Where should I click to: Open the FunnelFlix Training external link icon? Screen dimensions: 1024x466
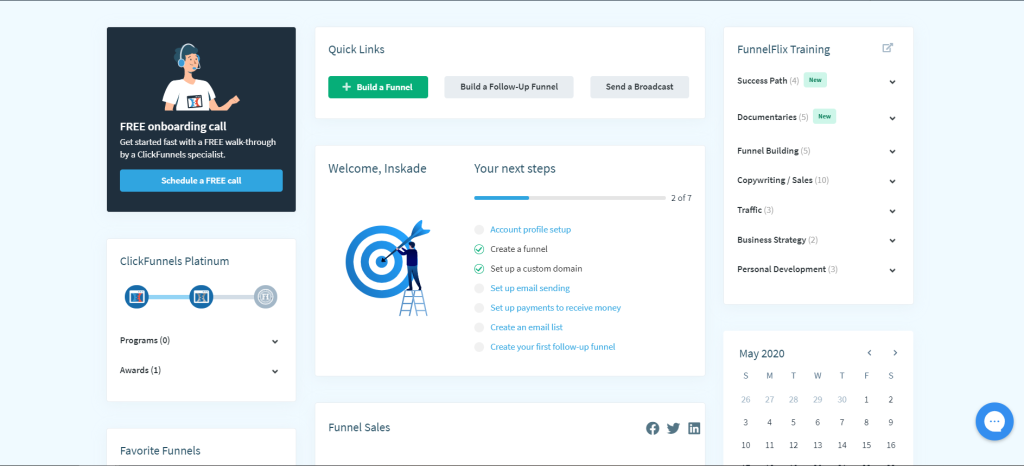(x=887, y=49)
